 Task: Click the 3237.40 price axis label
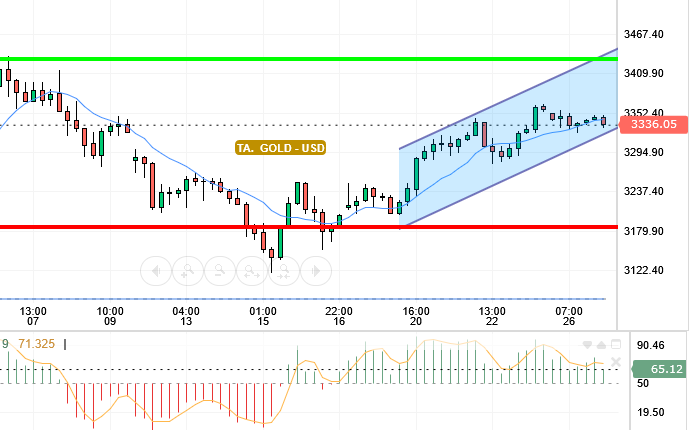tap(644, 192)
